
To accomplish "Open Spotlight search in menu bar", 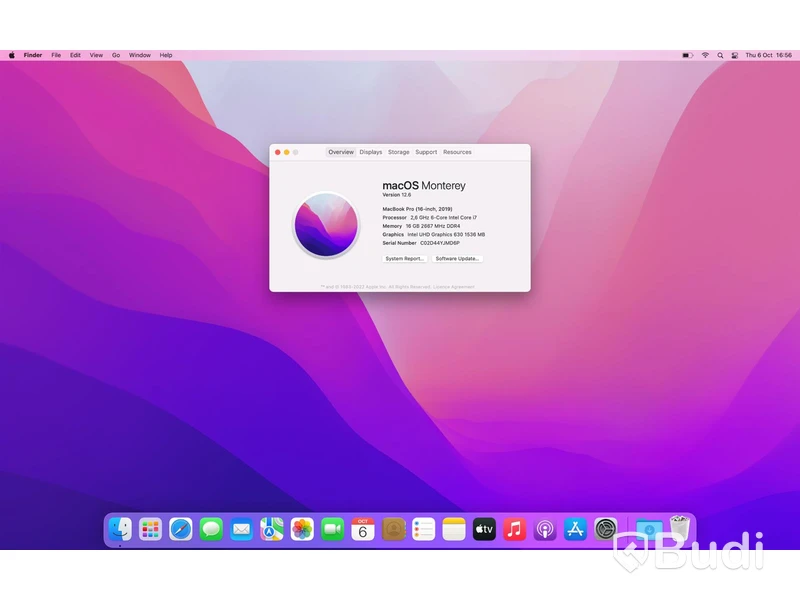I will (x=720, y=55).
